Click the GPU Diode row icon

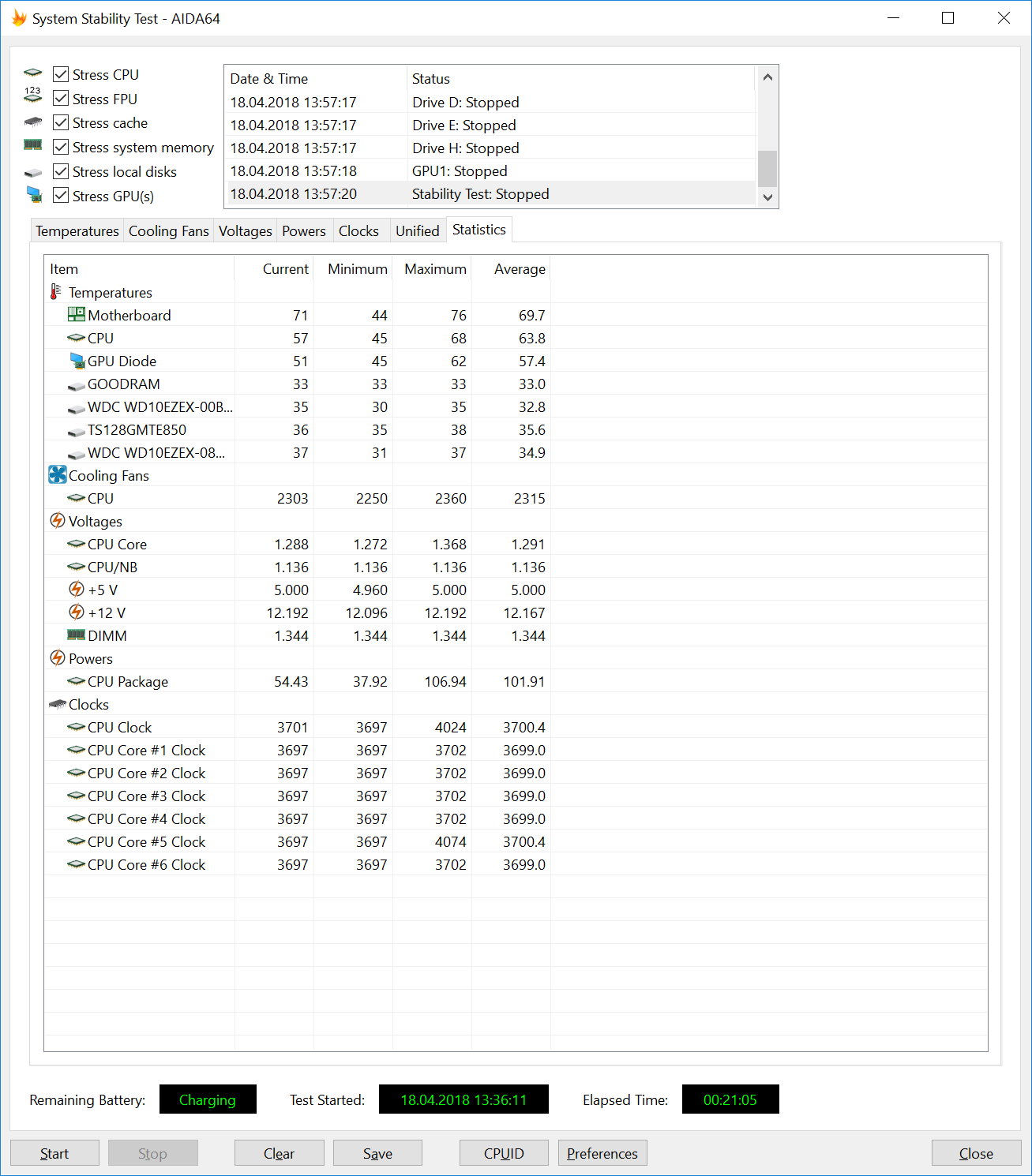(x=77, y=361)
